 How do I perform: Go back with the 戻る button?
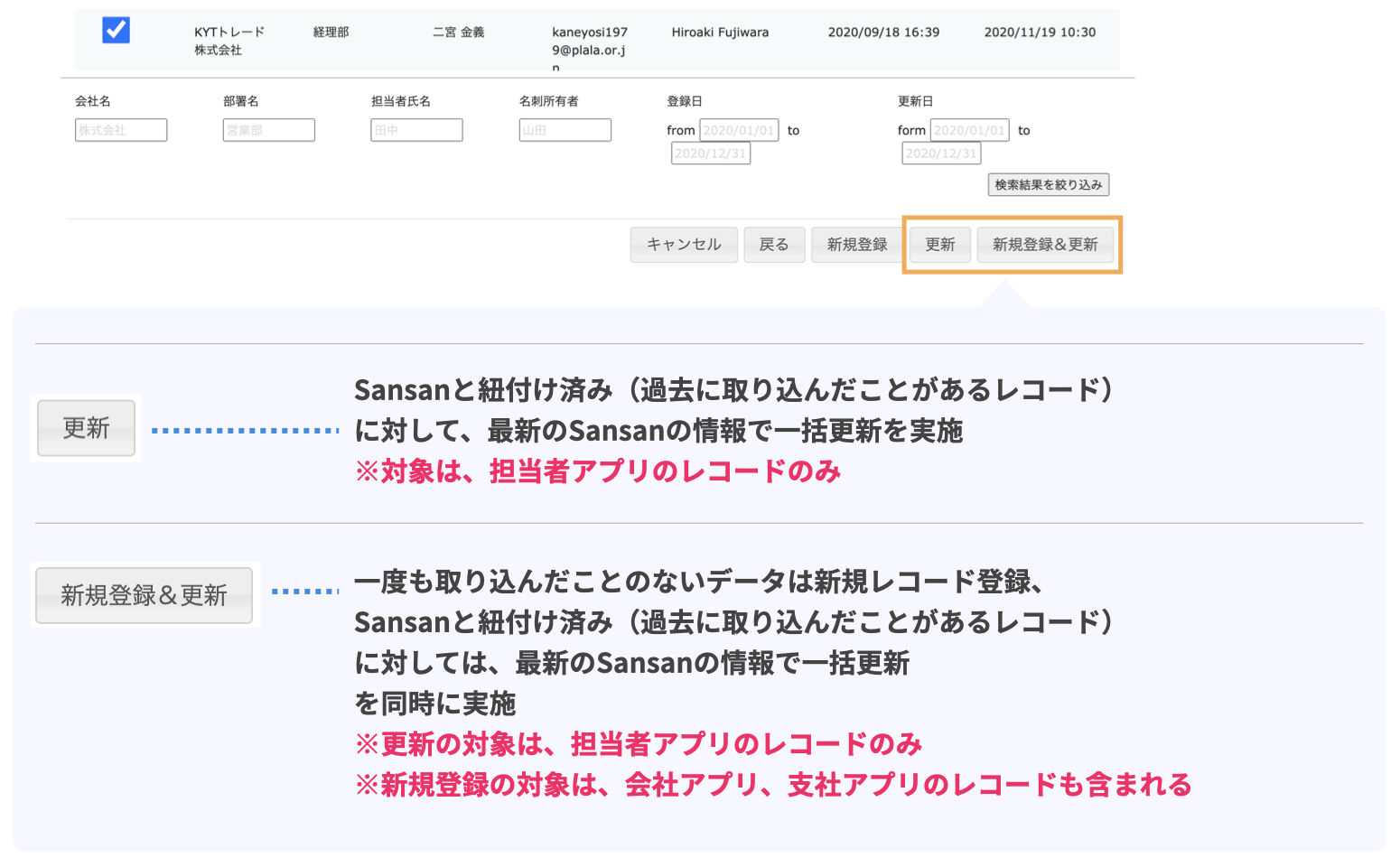[x=774, y=245]
